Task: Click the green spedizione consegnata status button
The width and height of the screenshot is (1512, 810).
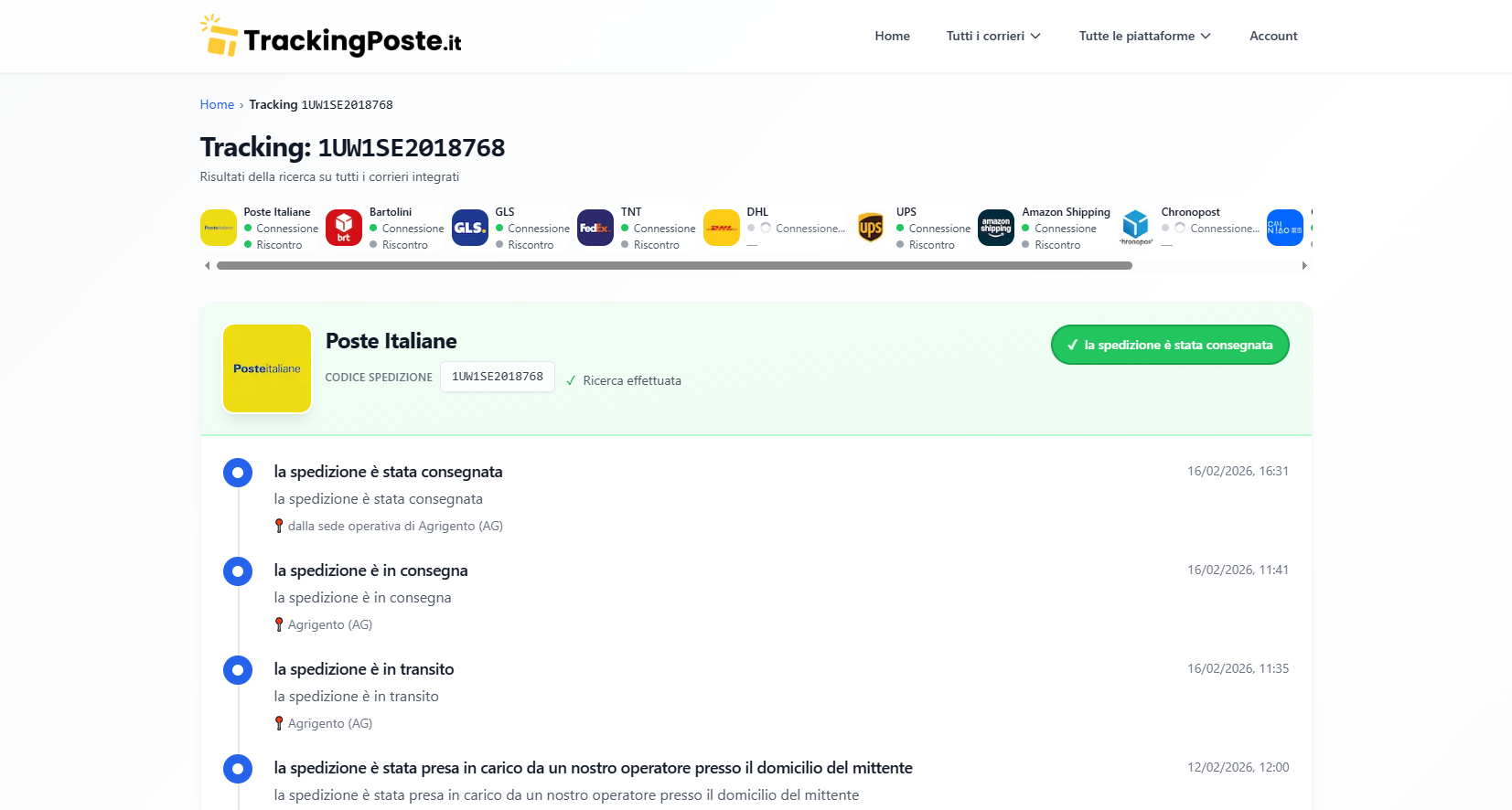Action: click(1170, 345)
